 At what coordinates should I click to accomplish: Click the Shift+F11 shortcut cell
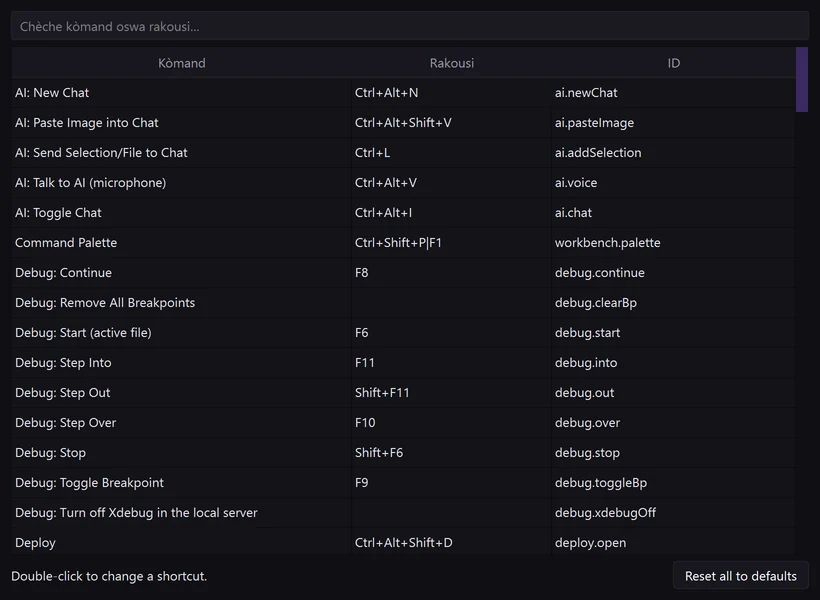pyautogui.click(x=451, y=392)
